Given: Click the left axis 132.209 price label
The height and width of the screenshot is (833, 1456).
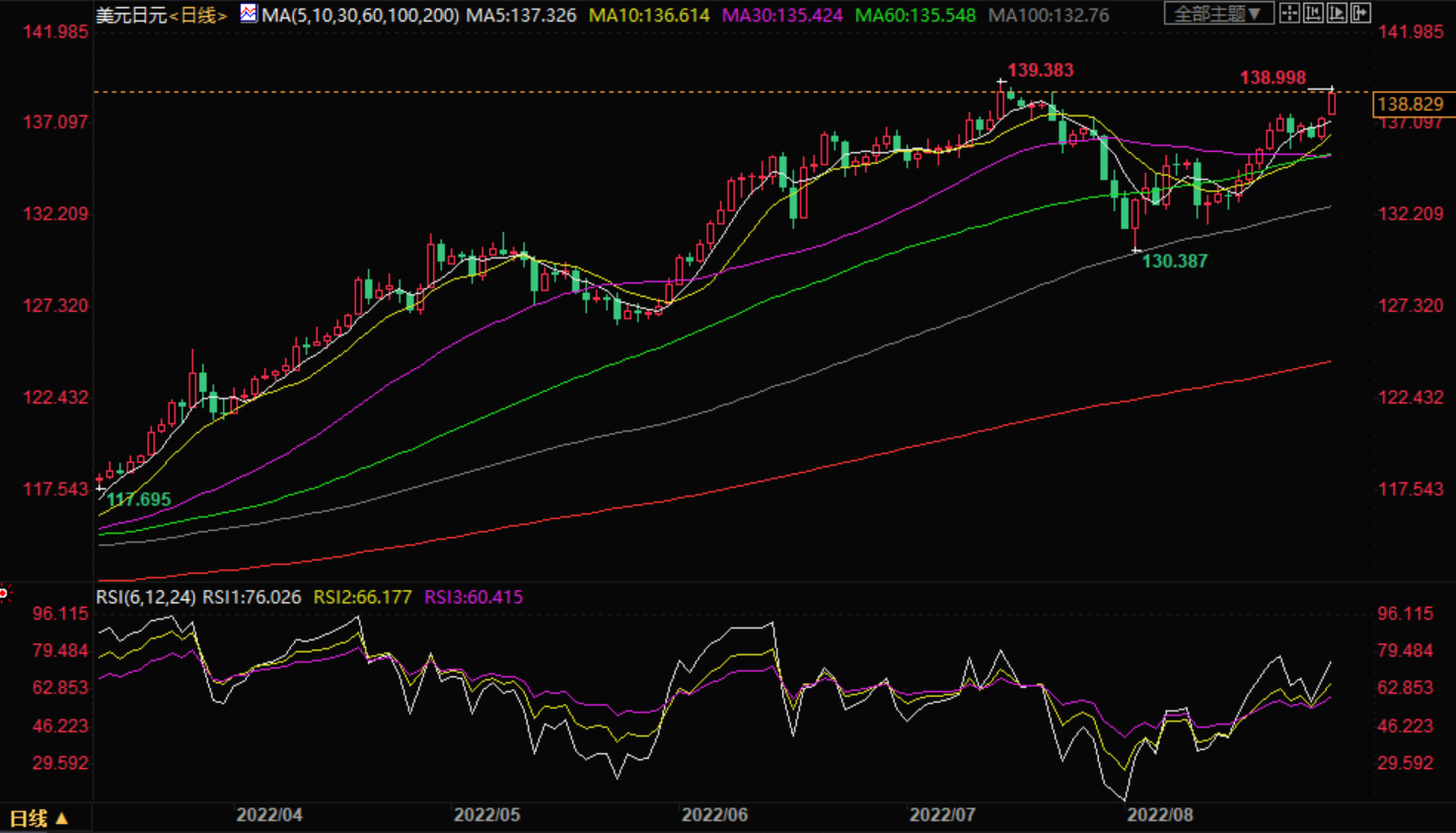Looking at the screenshot, I should [x=56, y=214].
